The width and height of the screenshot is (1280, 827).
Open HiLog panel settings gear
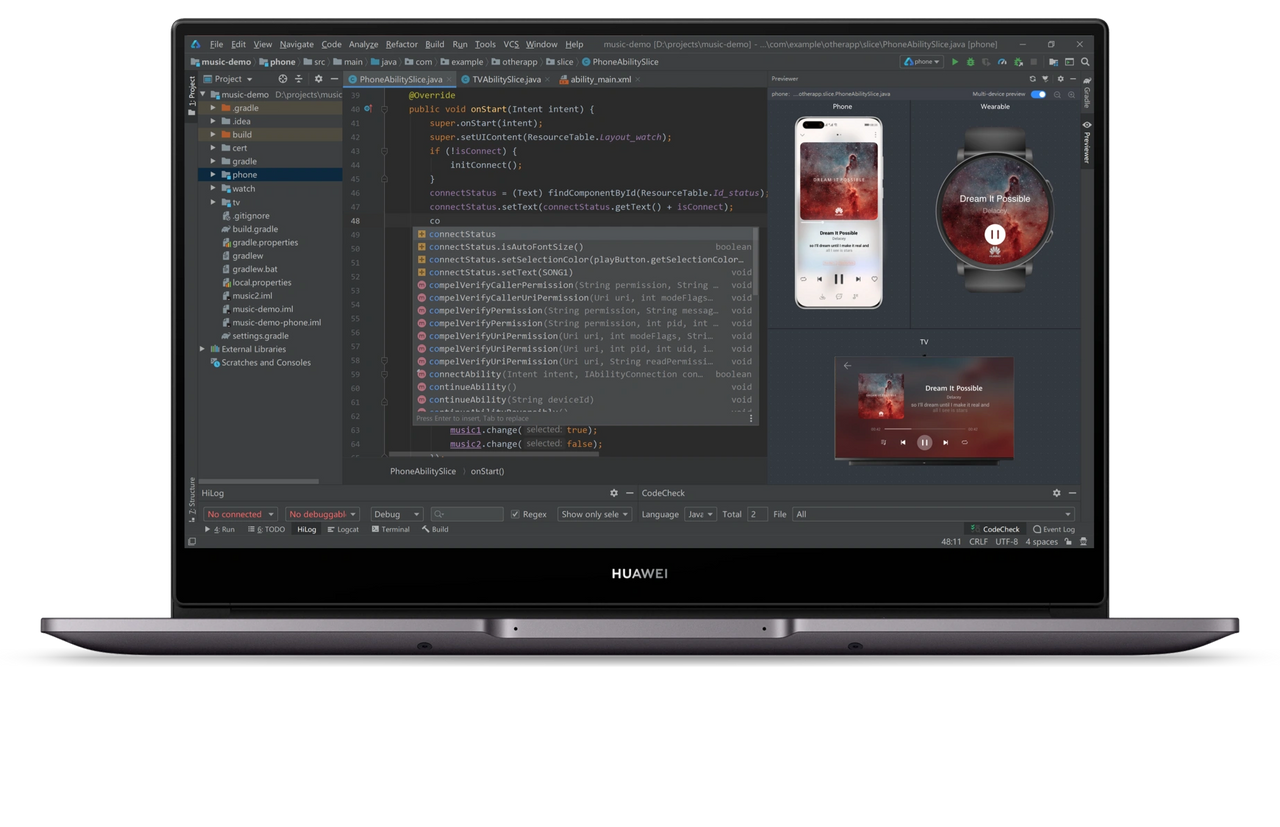pos(614,492)
